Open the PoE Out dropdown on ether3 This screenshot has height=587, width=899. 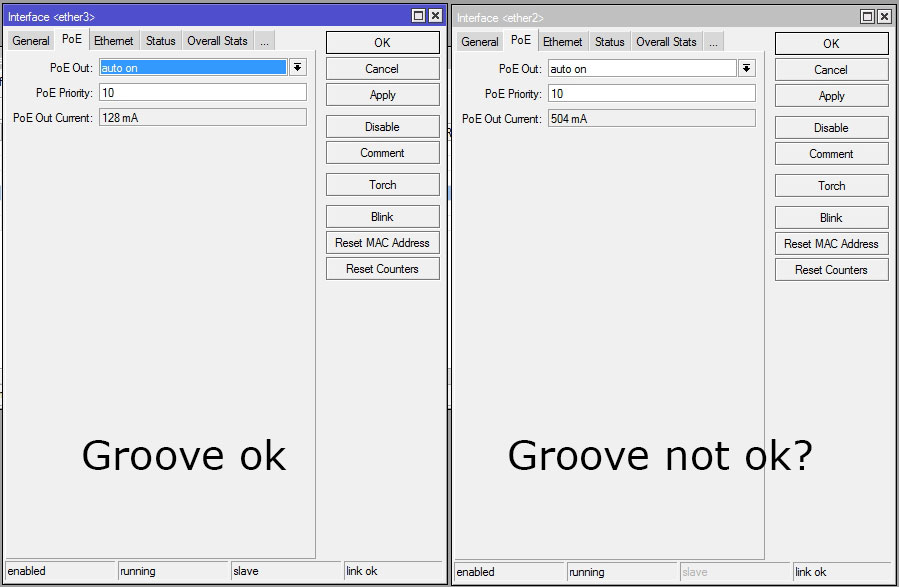(296, 66)
